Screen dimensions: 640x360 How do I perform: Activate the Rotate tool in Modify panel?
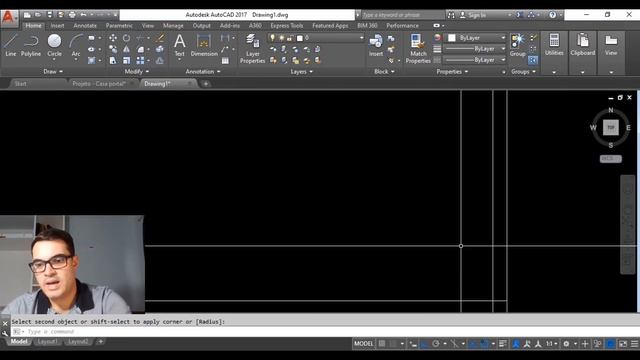(x=127, y=38)
